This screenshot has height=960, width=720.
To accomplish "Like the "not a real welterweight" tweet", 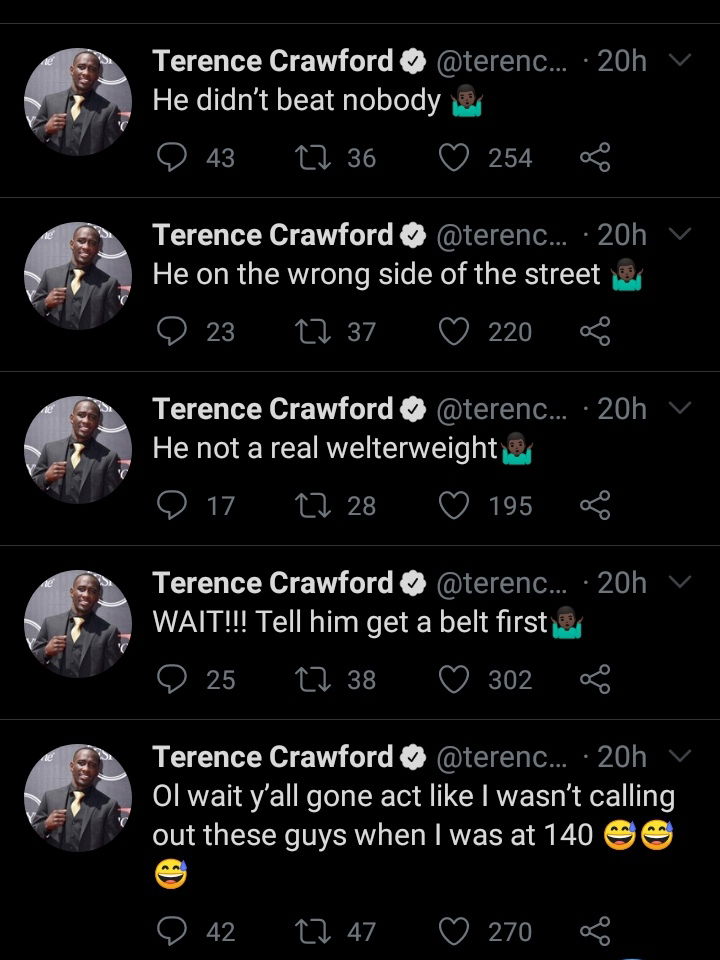I will [455, 505].
